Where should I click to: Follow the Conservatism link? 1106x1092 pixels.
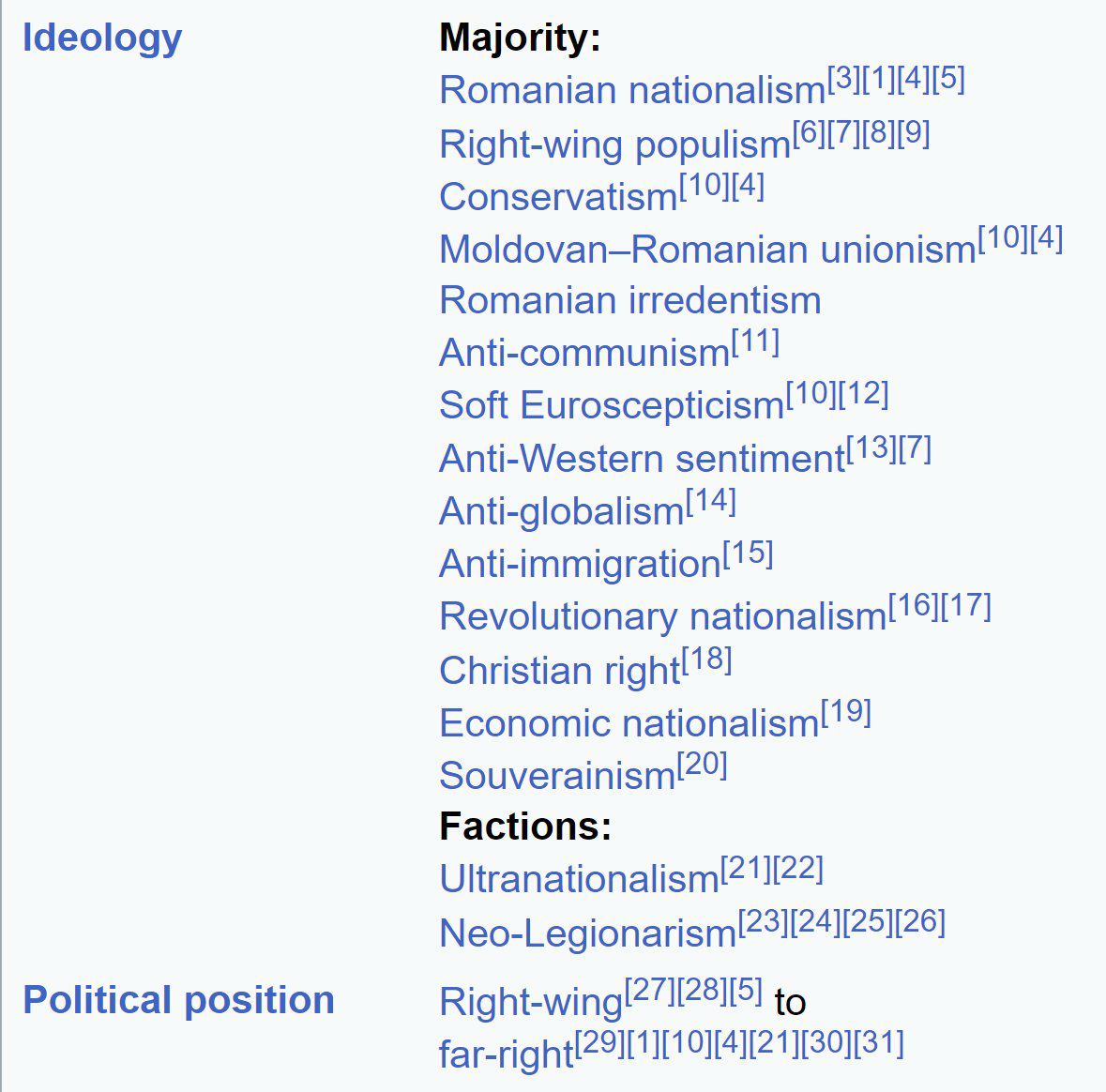point(558,197)
